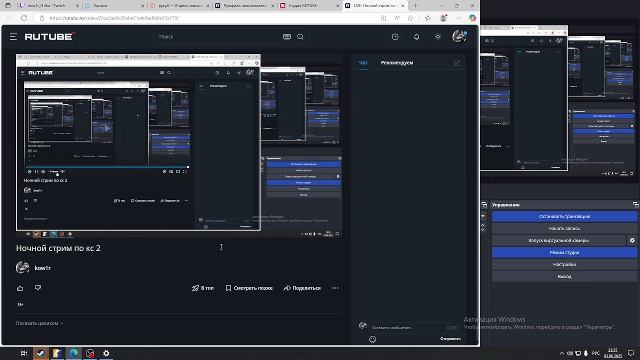
Task: Open the browser three-dots settings menu
Action: (x=458, y=18)
